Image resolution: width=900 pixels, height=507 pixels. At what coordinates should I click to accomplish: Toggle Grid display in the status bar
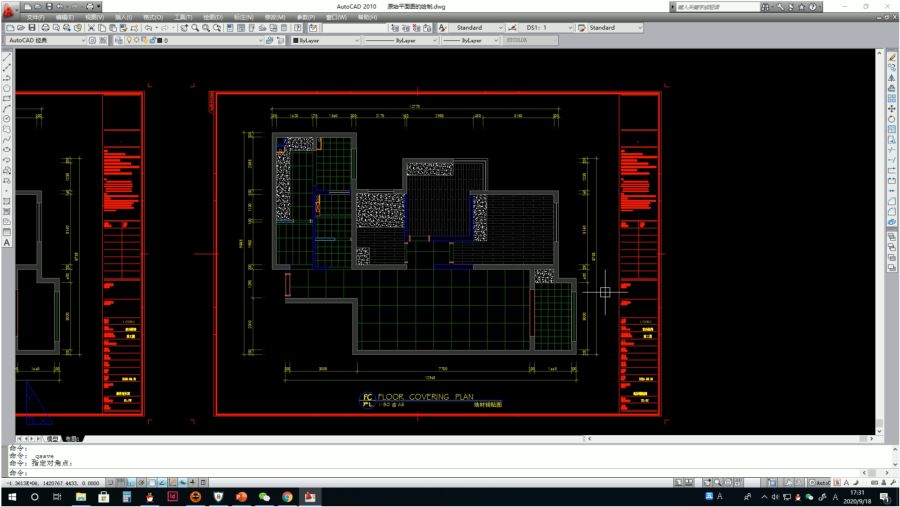click(122, 482)
